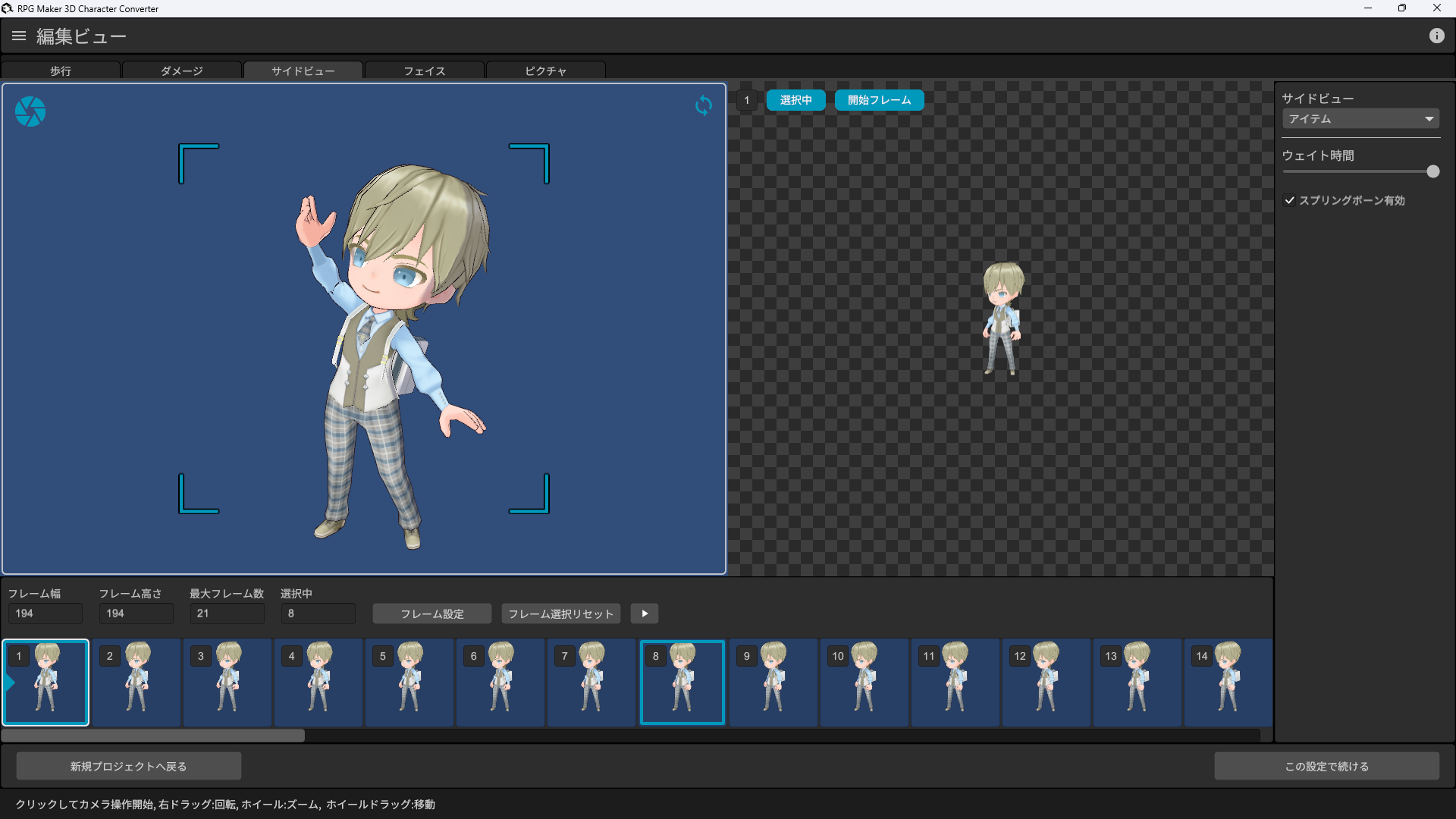
Task: Select frame thumbnail 1
Action: 45,682
